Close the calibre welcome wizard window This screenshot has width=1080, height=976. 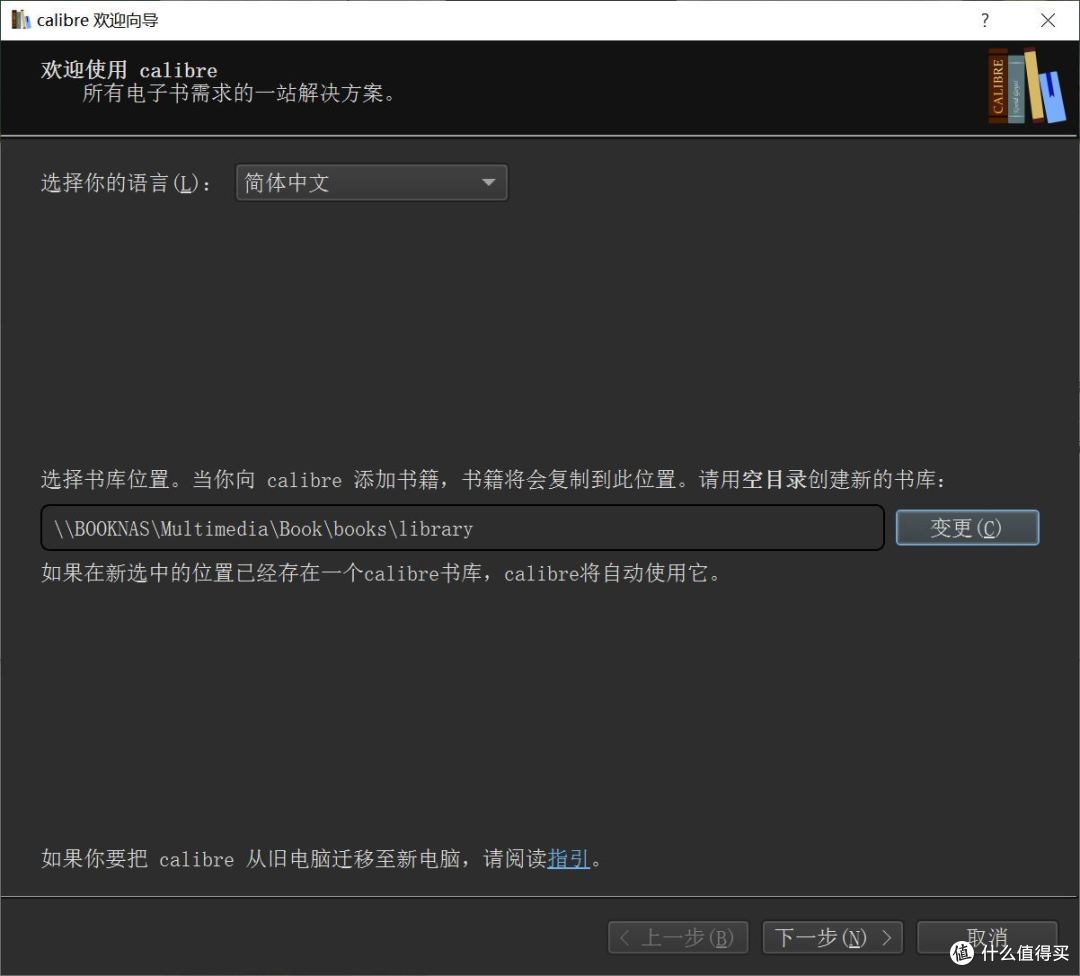tap(1048, 20)
